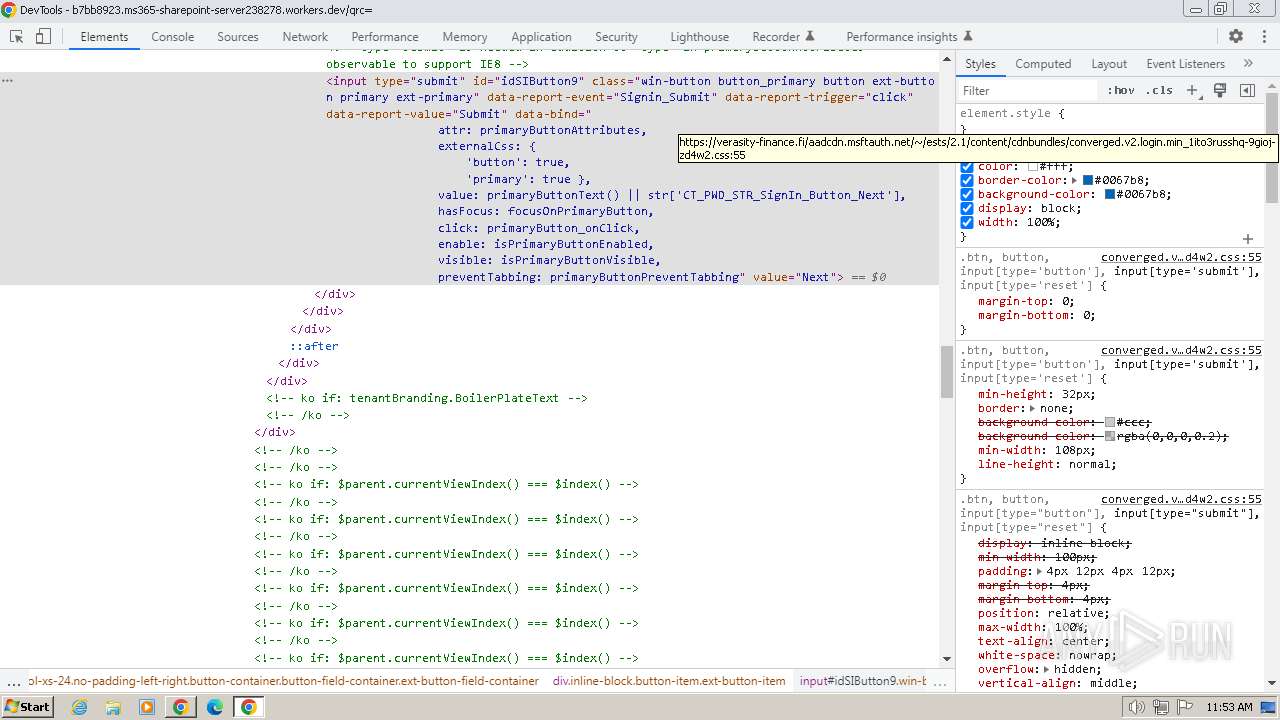Switch to the Layout tab
The height and width of the screenshot is (720, 1280).
click(1109, 63)
